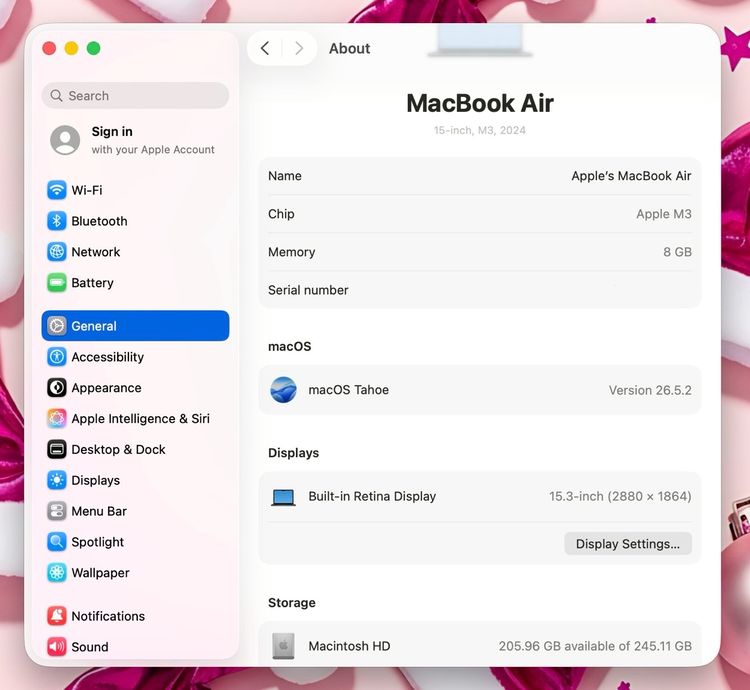Select the Menu Bar sidebar label

coord(99,511)
